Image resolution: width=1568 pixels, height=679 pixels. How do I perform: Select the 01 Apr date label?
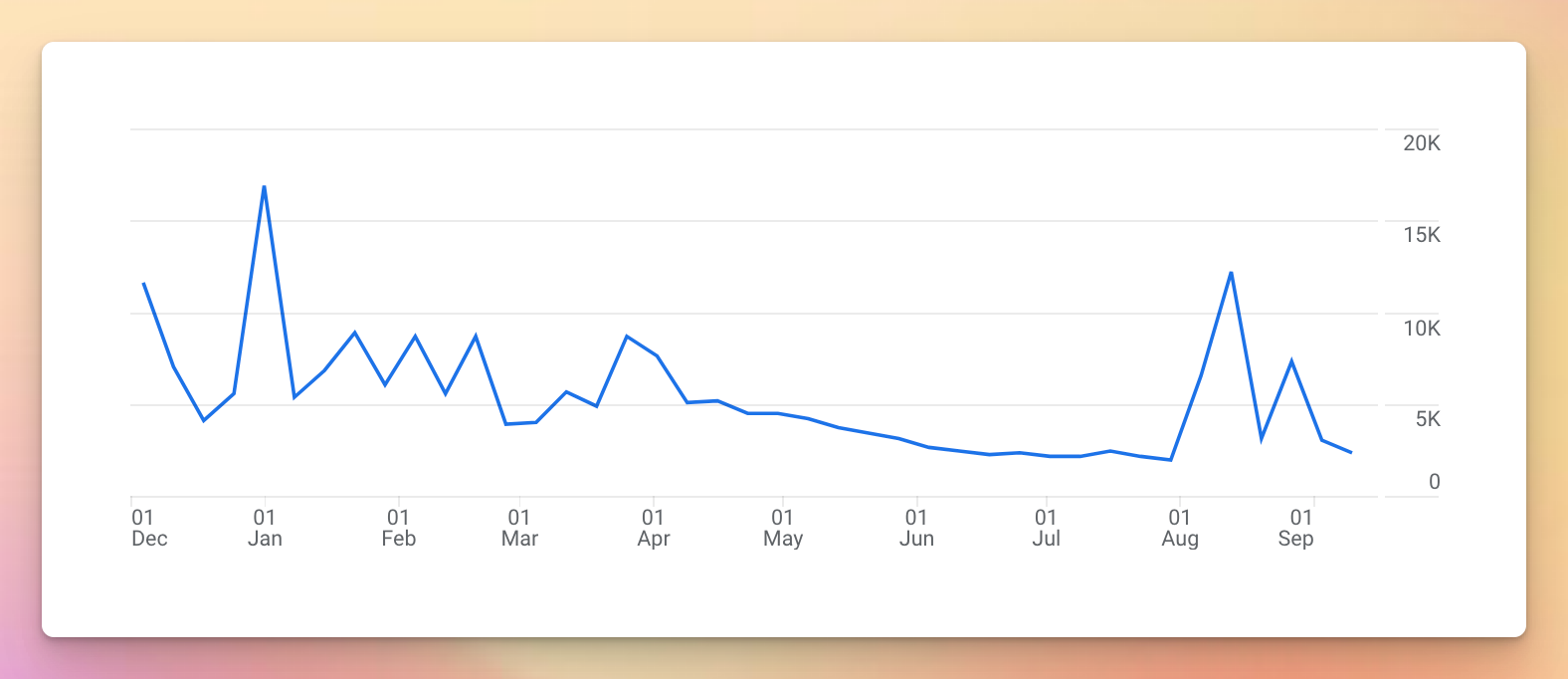653,528
